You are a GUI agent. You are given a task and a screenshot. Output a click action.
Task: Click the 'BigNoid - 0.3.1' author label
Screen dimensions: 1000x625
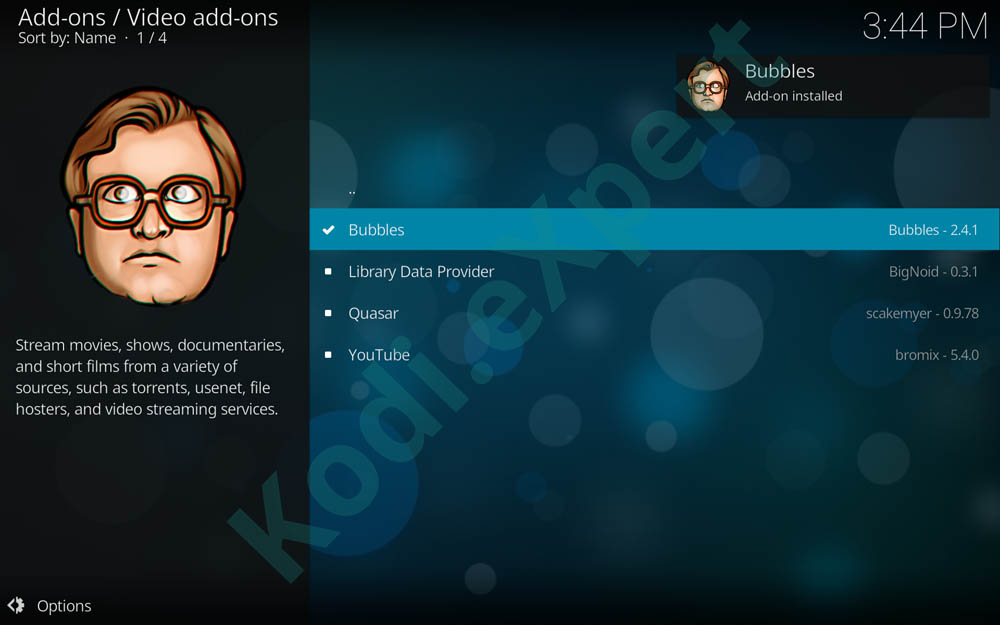933,272
